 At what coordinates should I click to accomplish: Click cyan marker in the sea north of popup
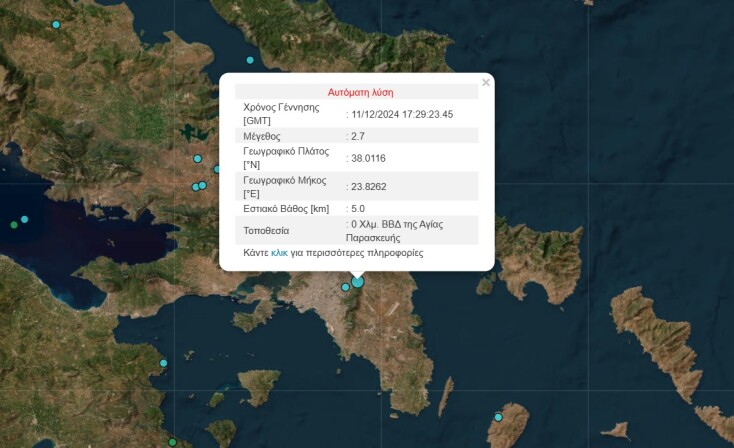(x=250, y=60)
